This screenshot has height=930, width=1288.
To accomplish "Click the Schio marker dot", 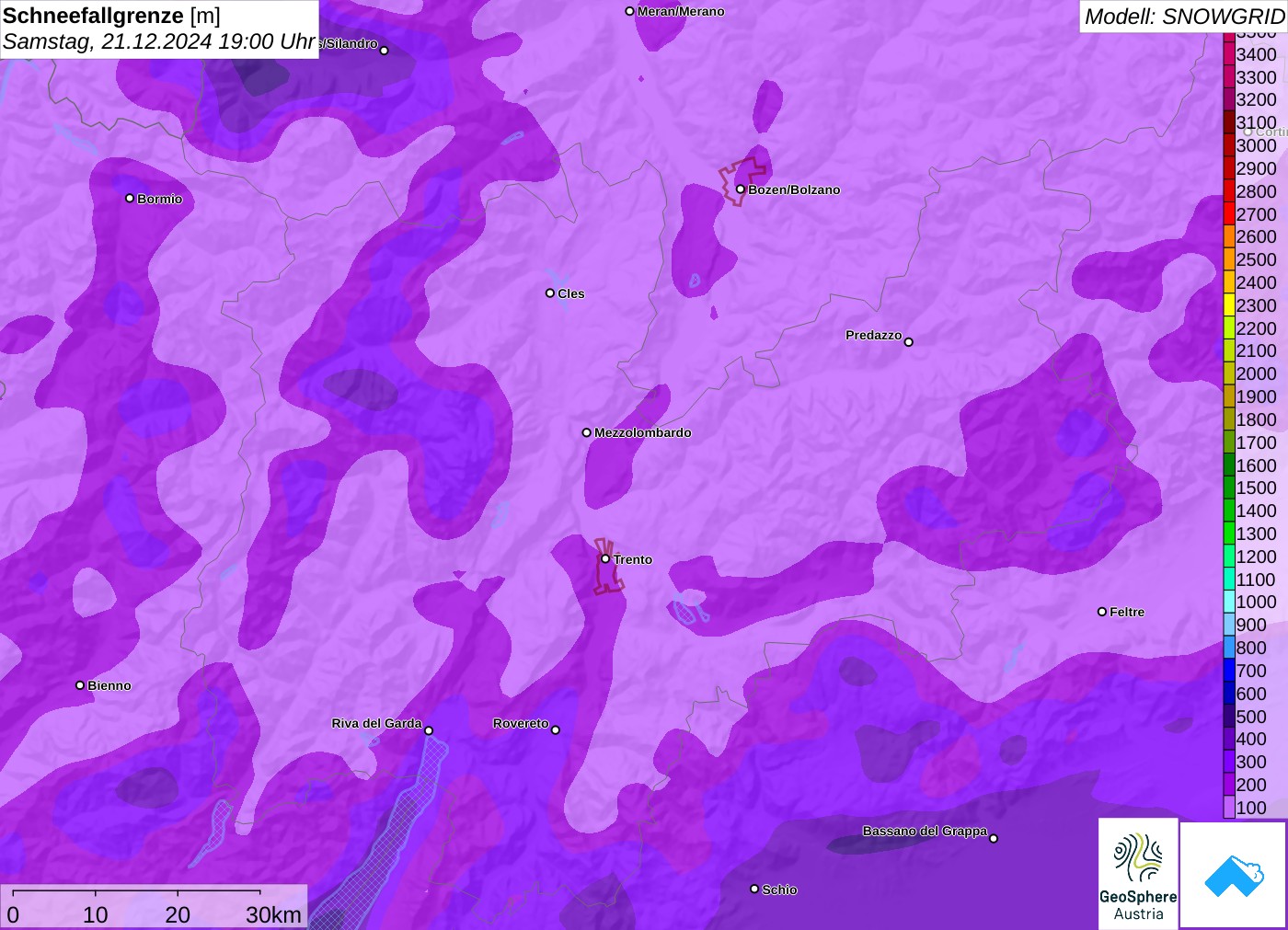I will pos(754,889).
